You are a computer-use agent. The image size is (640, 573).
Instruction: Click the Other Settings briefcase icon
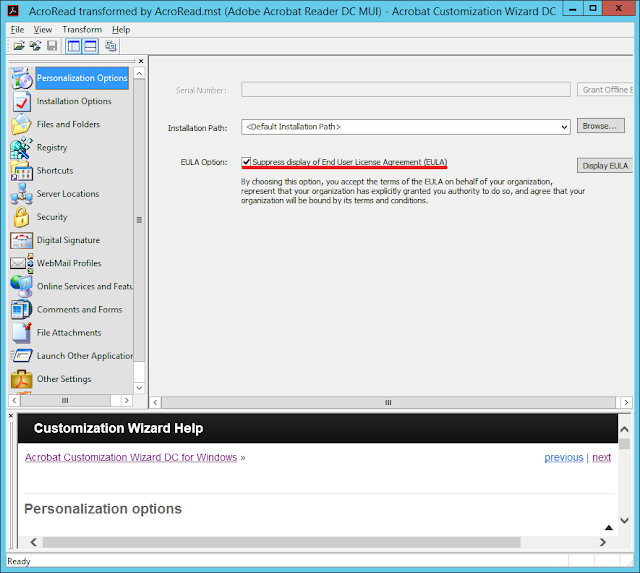(21, 379)
